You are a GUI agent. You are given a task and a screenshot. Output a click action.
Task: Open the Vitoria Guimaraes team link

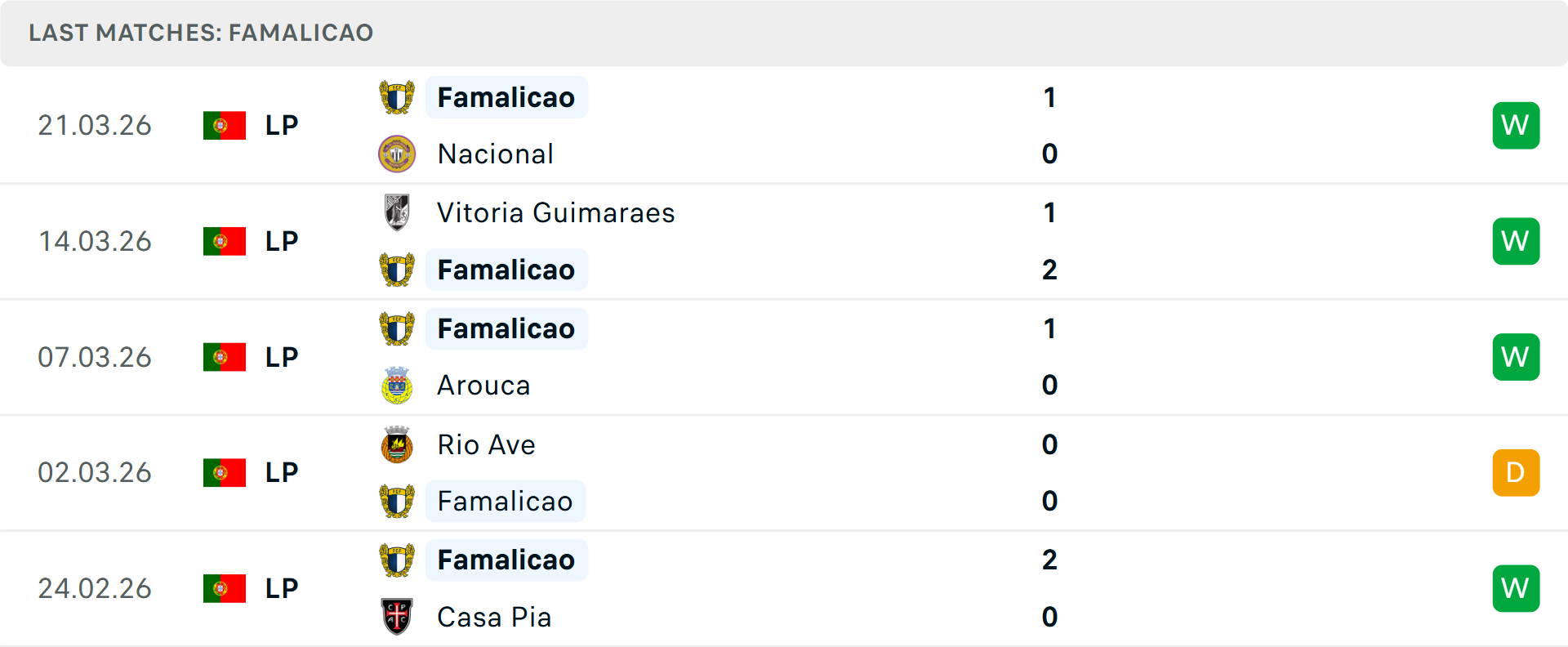click(555, 213)
